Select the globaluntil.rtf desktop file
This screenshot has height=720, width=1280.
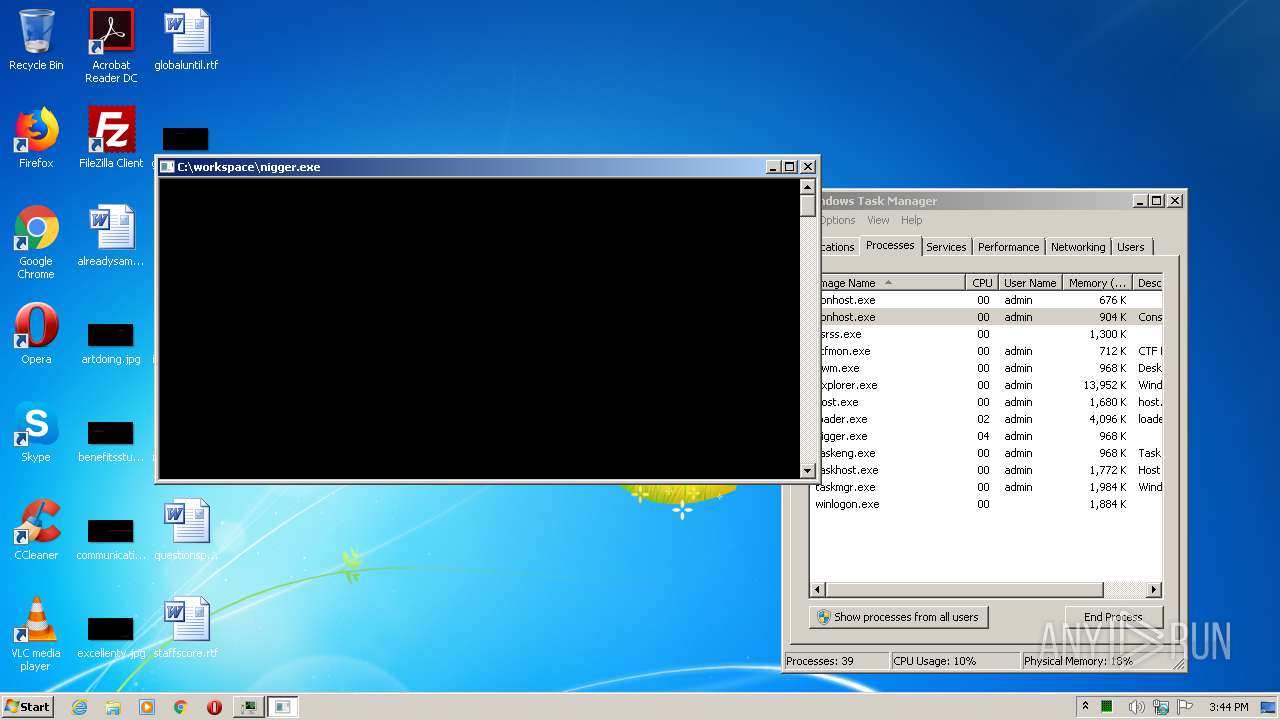tap(186, 40)
